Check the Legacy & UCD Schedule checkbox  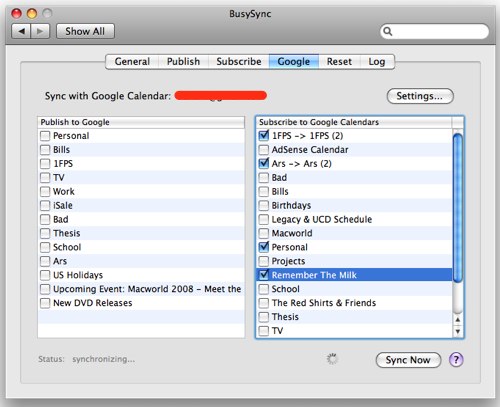(x=264, y=219)
